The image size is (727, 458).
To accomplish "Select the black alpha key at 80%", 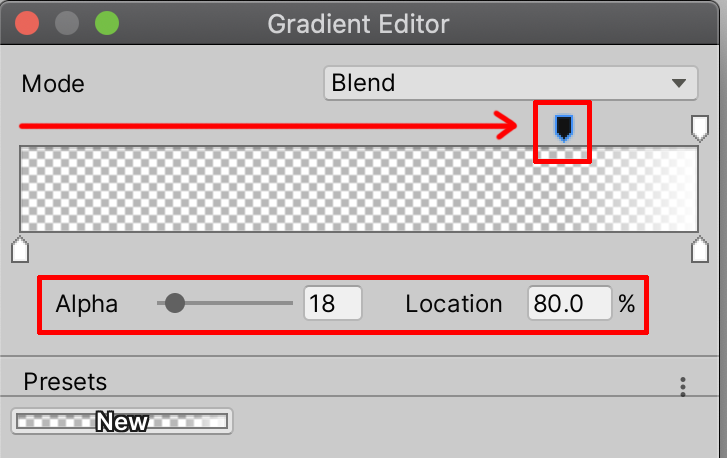I will [x=564, y=127].
